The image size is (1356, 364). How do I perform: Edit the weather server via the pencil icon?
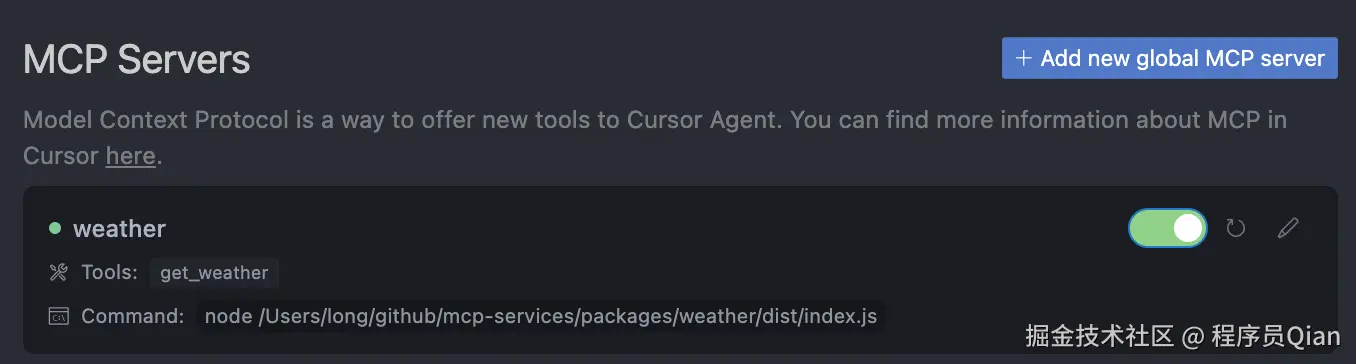[1289, 228]
